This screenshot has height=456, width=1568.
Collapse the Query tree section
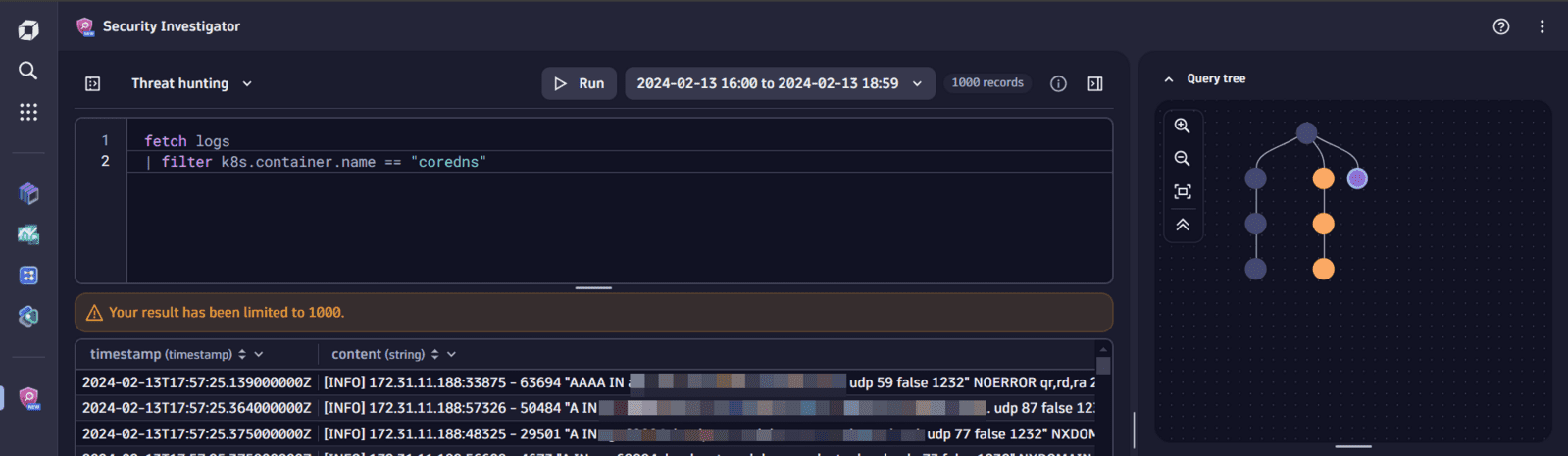click(1168, 79)
